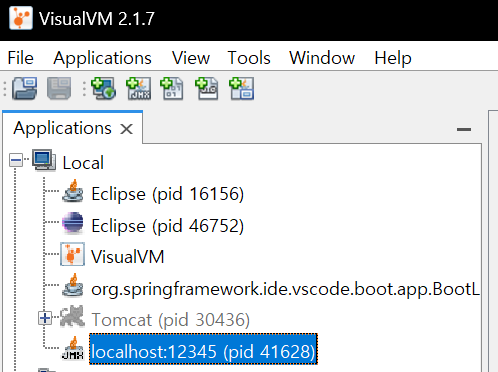Click the VisualVM logo in title bar
The height and width of the screenshot is (372, 498).
point(21,18)
